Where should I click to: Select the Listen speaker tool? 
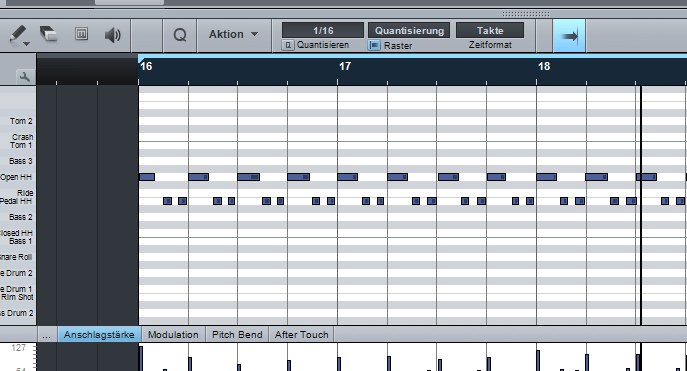point(113,35)
